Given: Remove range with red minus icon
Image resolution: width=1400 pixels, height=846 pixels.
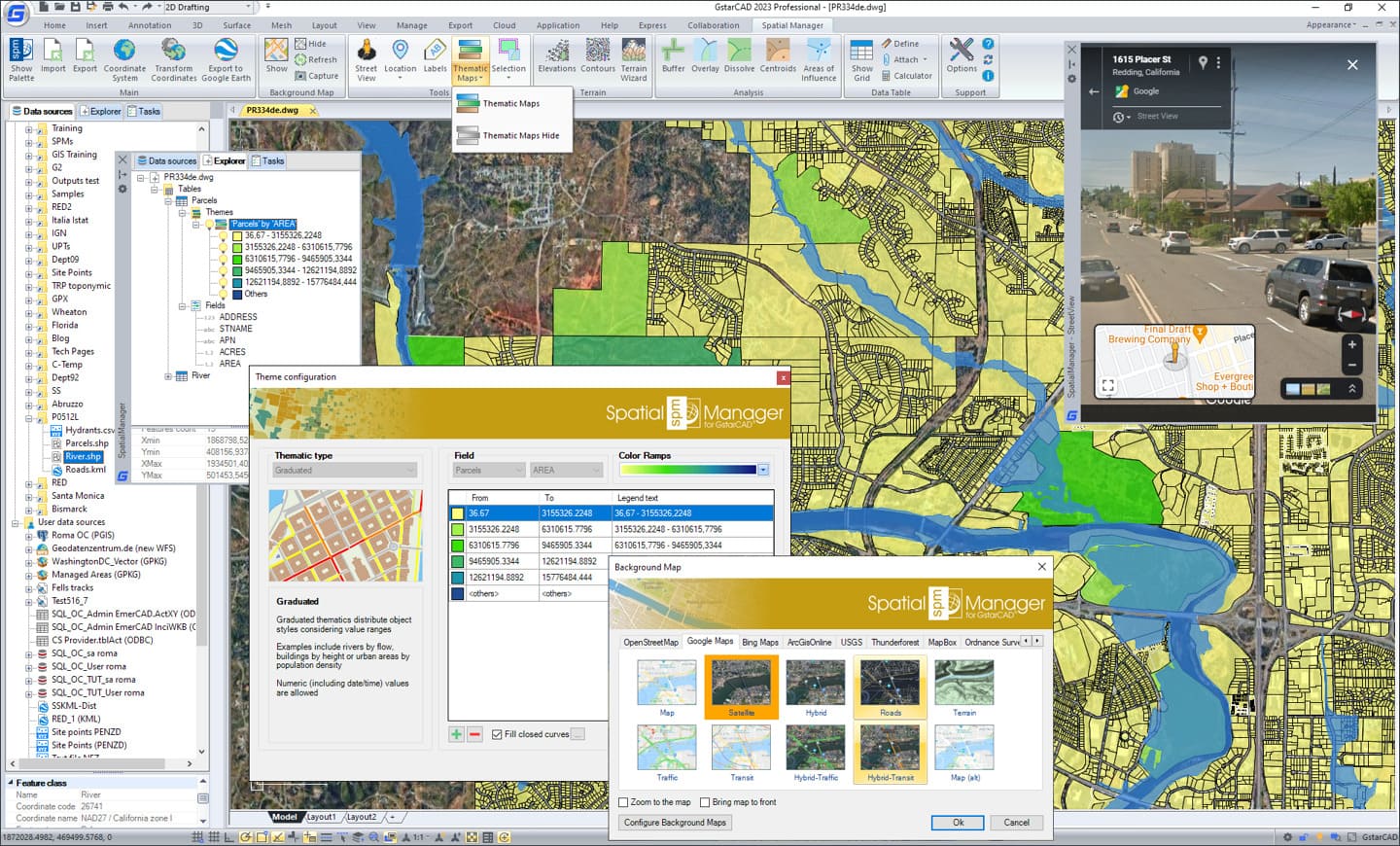Looking at the screenshot, I should point(474,734).
